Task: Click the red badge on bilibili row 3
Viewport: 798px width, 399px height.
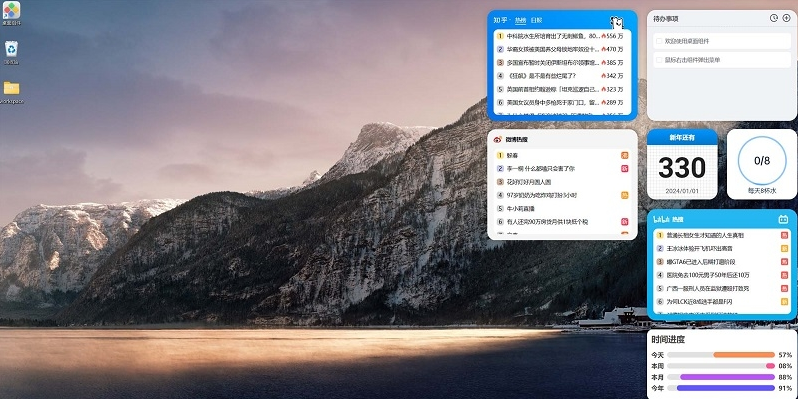Action: pos(784,262)
